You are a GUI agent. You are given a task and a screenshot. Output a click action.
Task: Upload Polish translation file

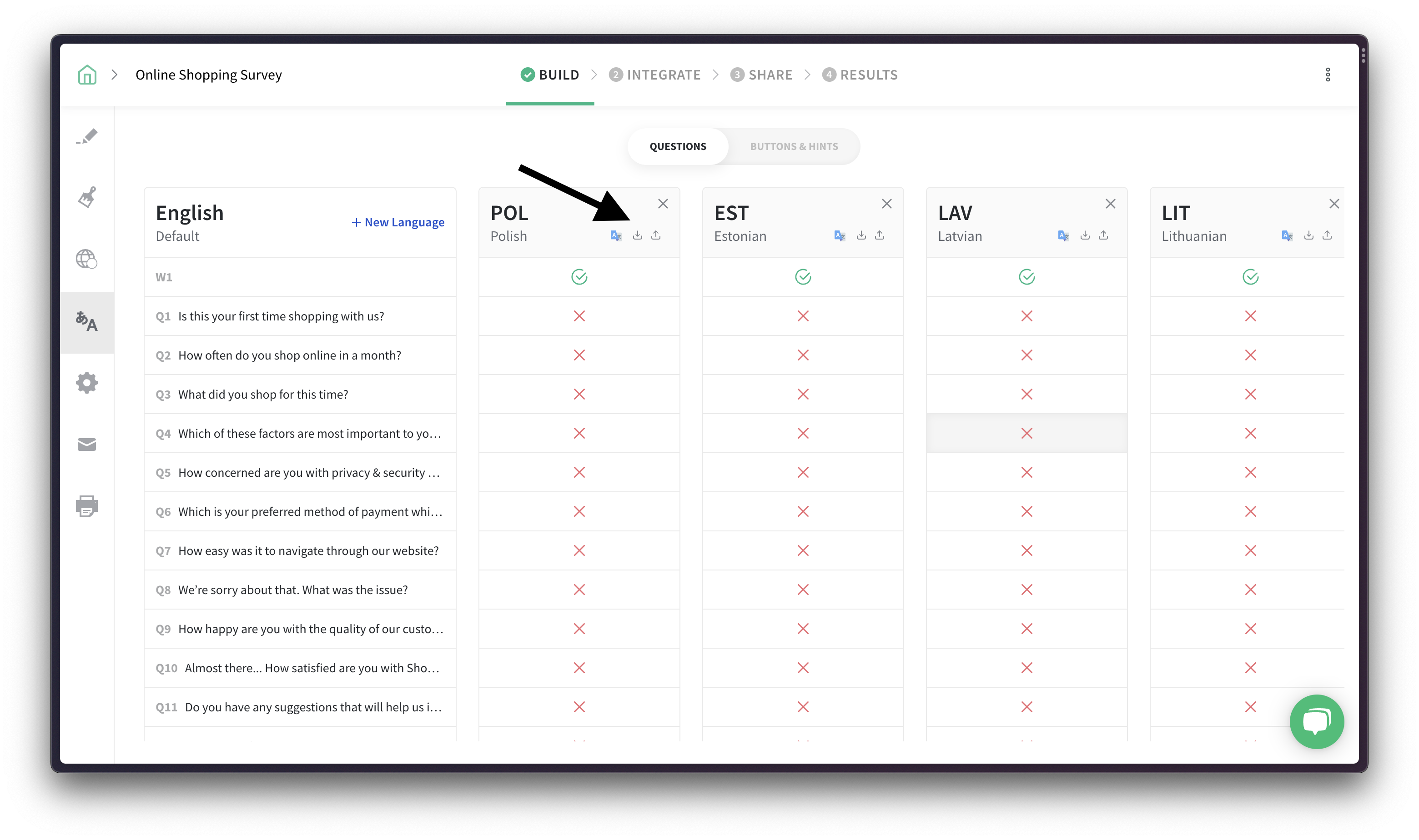[656, 235]
